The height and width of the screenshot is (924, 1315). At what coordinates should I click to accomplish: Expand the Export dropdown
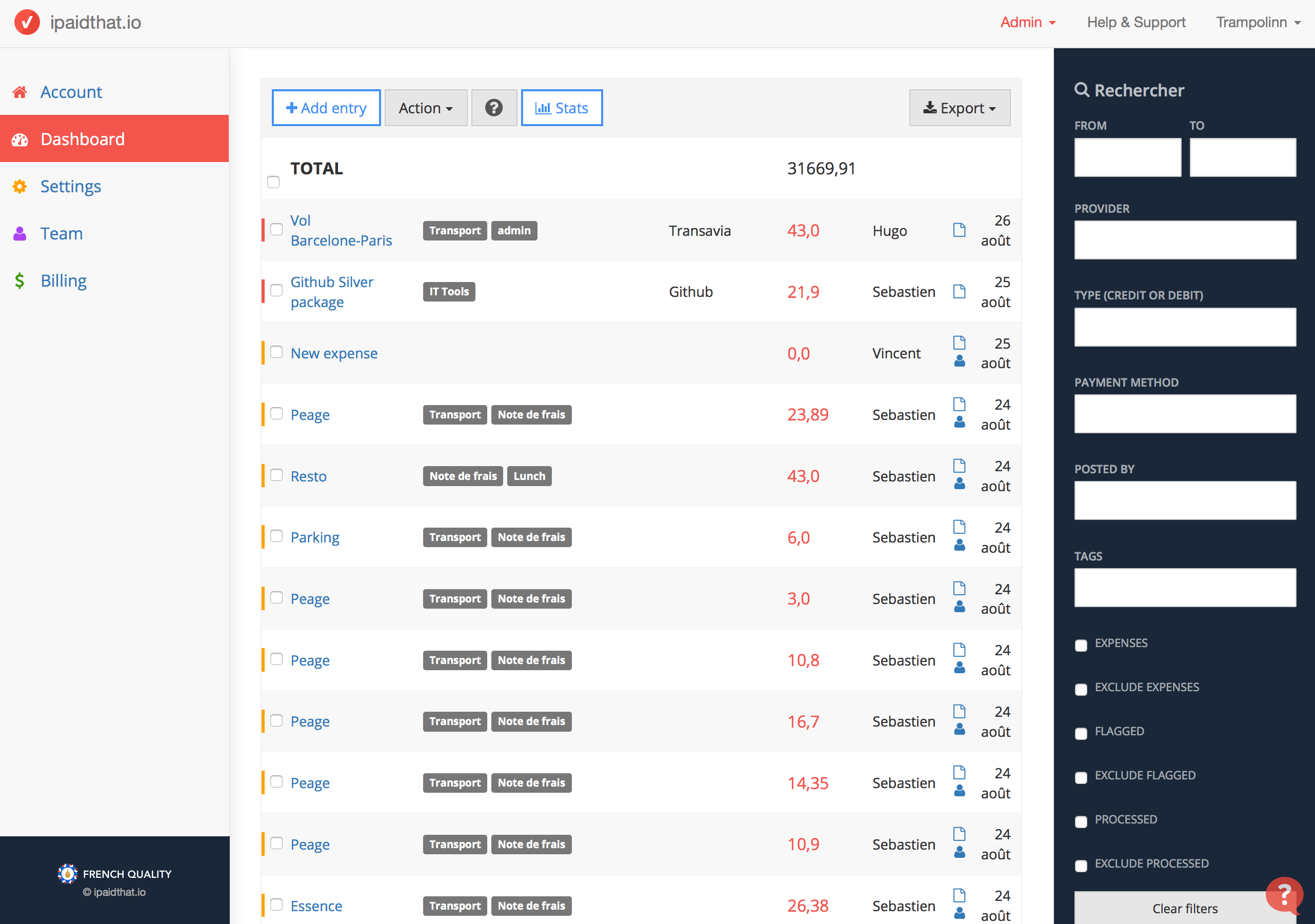tap(959, 108)
